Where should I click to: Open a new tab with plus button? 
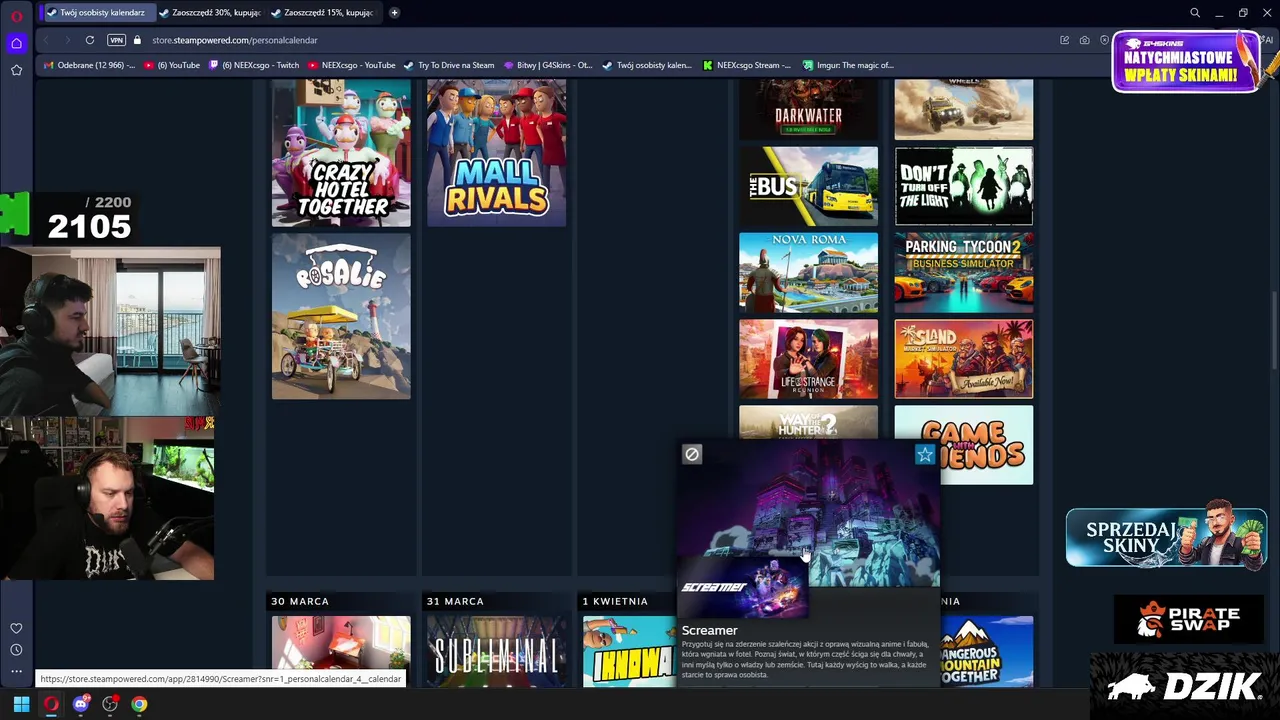(394, 13)
